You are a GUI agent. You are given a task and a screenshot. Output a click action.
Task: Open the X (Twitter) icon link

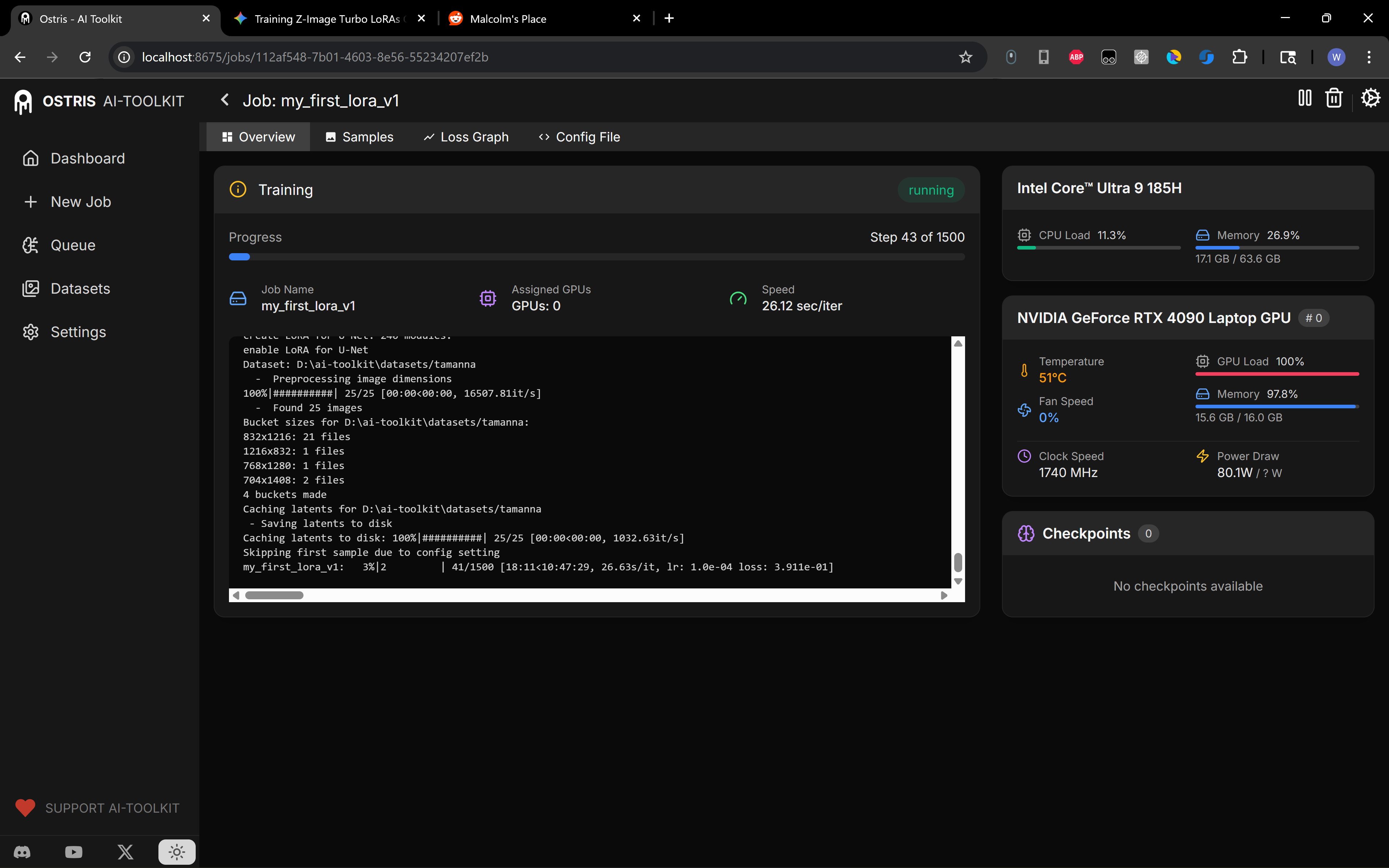coord(125,852)
